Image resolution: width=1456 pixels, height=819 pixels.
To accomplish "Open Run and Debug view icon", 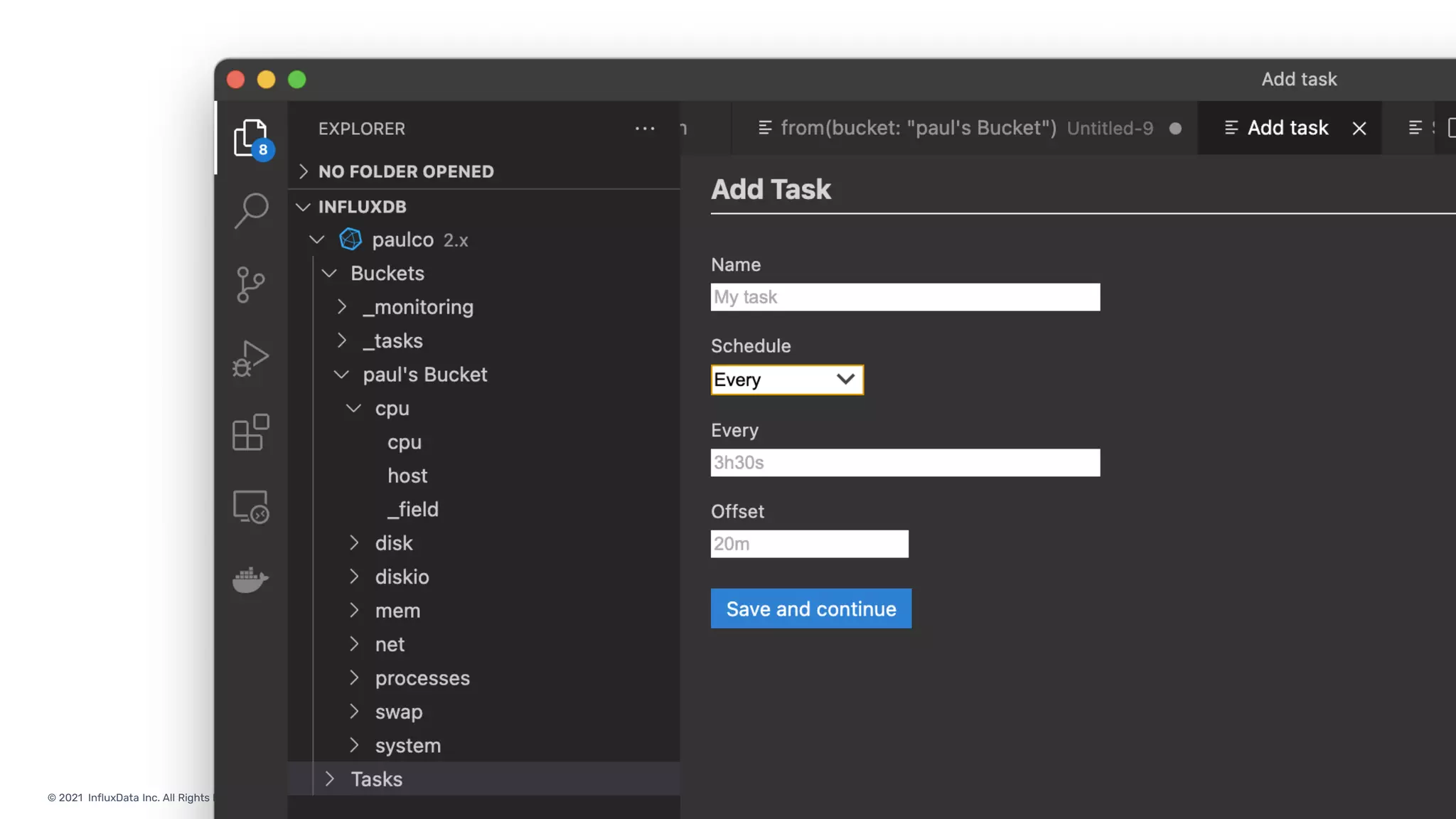I will click(250, 358).
